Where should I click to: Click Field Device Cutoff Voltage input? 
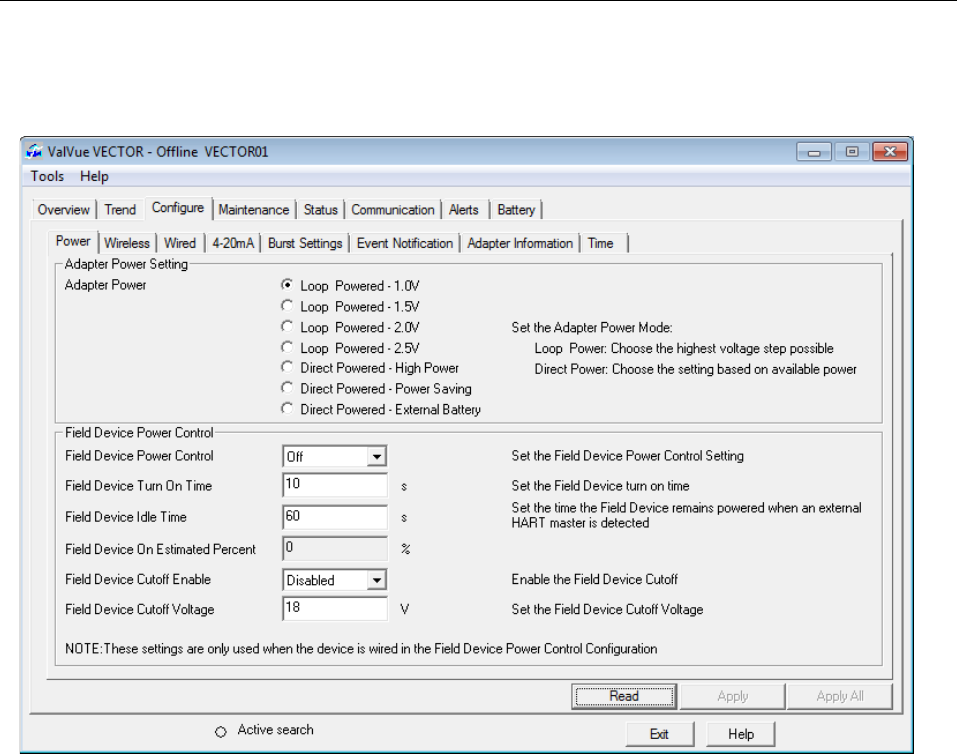tap(334, 609)
